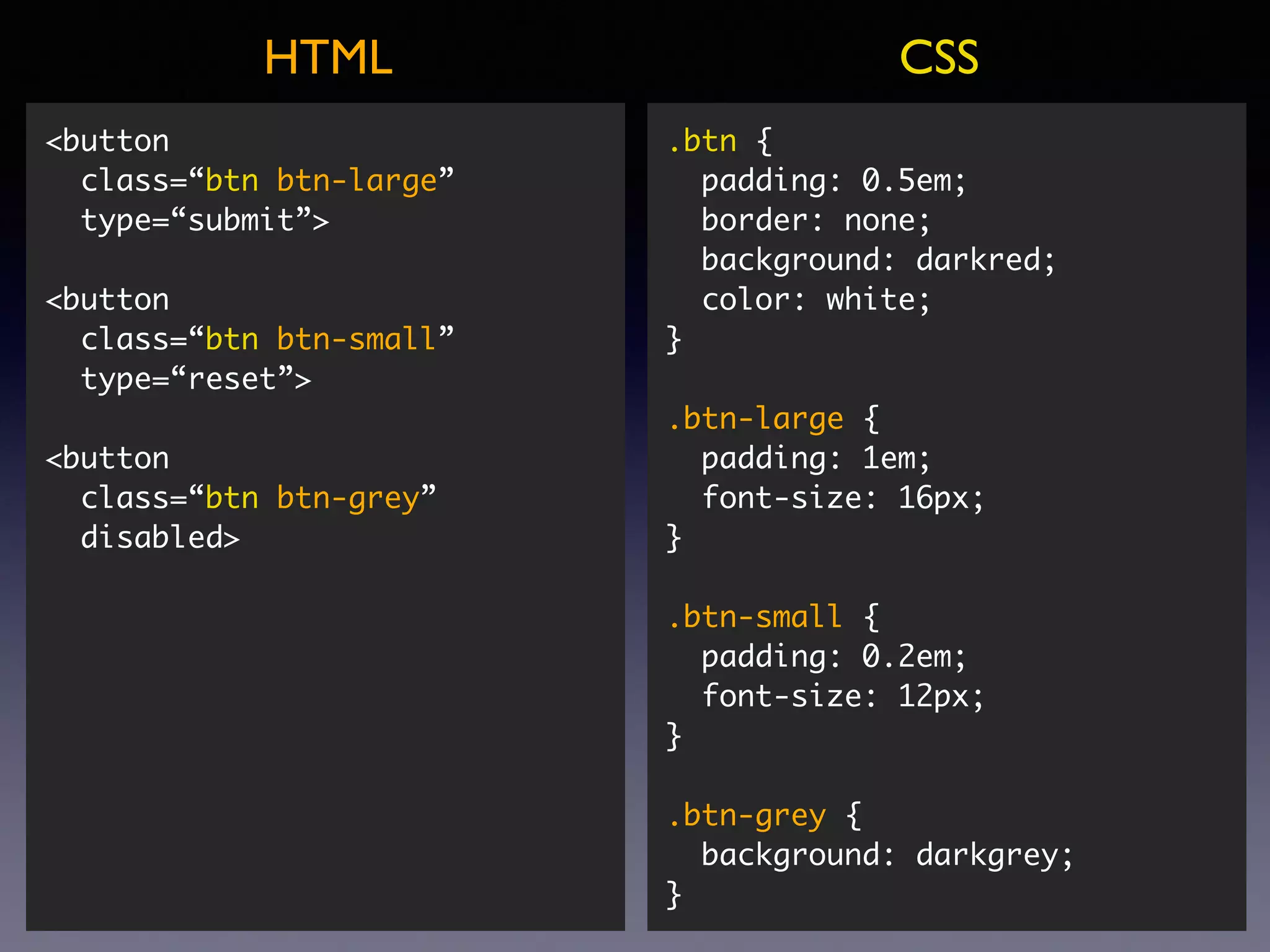Select the type="reset"> line
Screen dimensions: 1270x952
coord(196,379)
